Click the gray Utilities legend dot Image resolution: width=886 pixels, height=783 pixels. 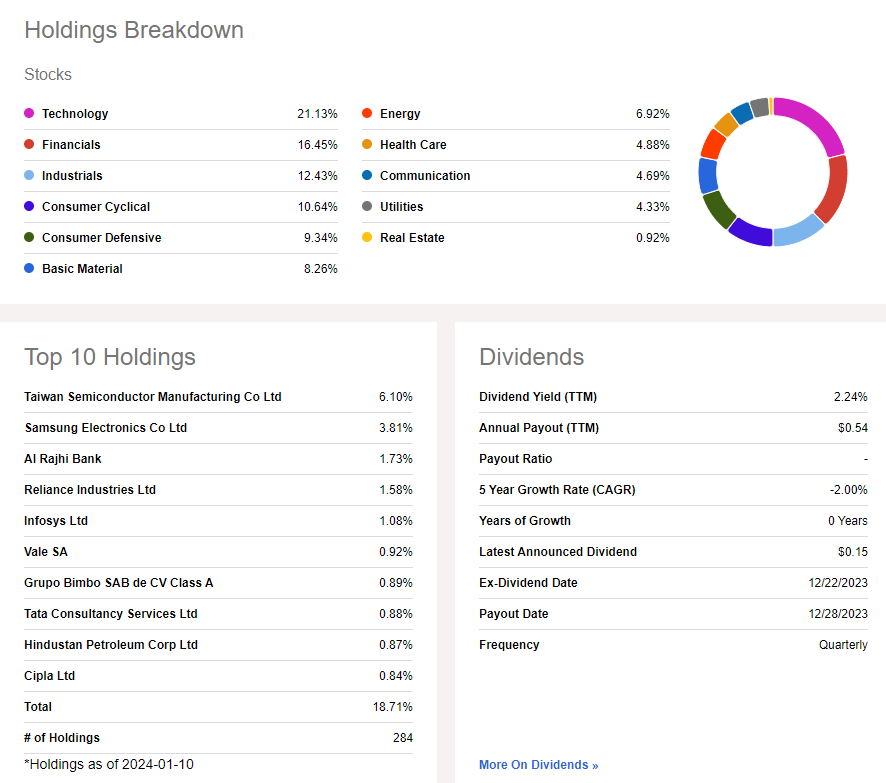pyautogui.click(x=367, y=207)
